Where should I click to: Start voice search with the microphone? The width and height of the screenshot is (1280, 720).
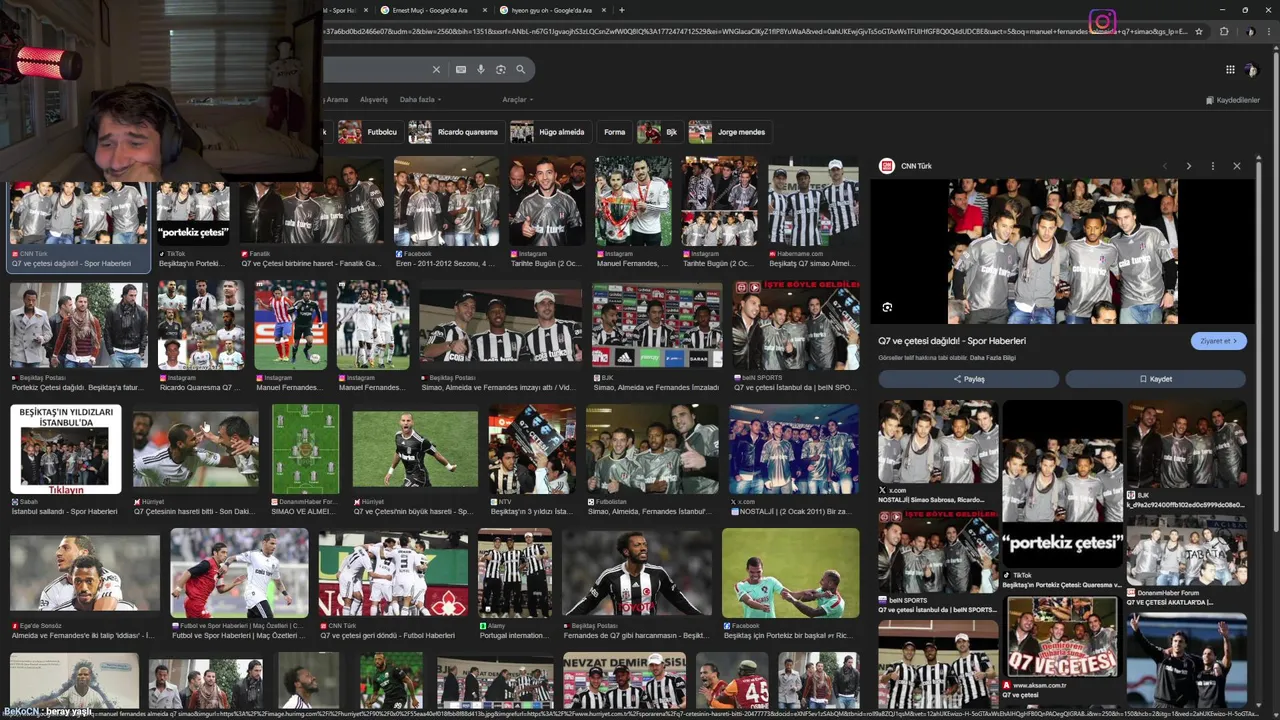(x=481, y=70)
